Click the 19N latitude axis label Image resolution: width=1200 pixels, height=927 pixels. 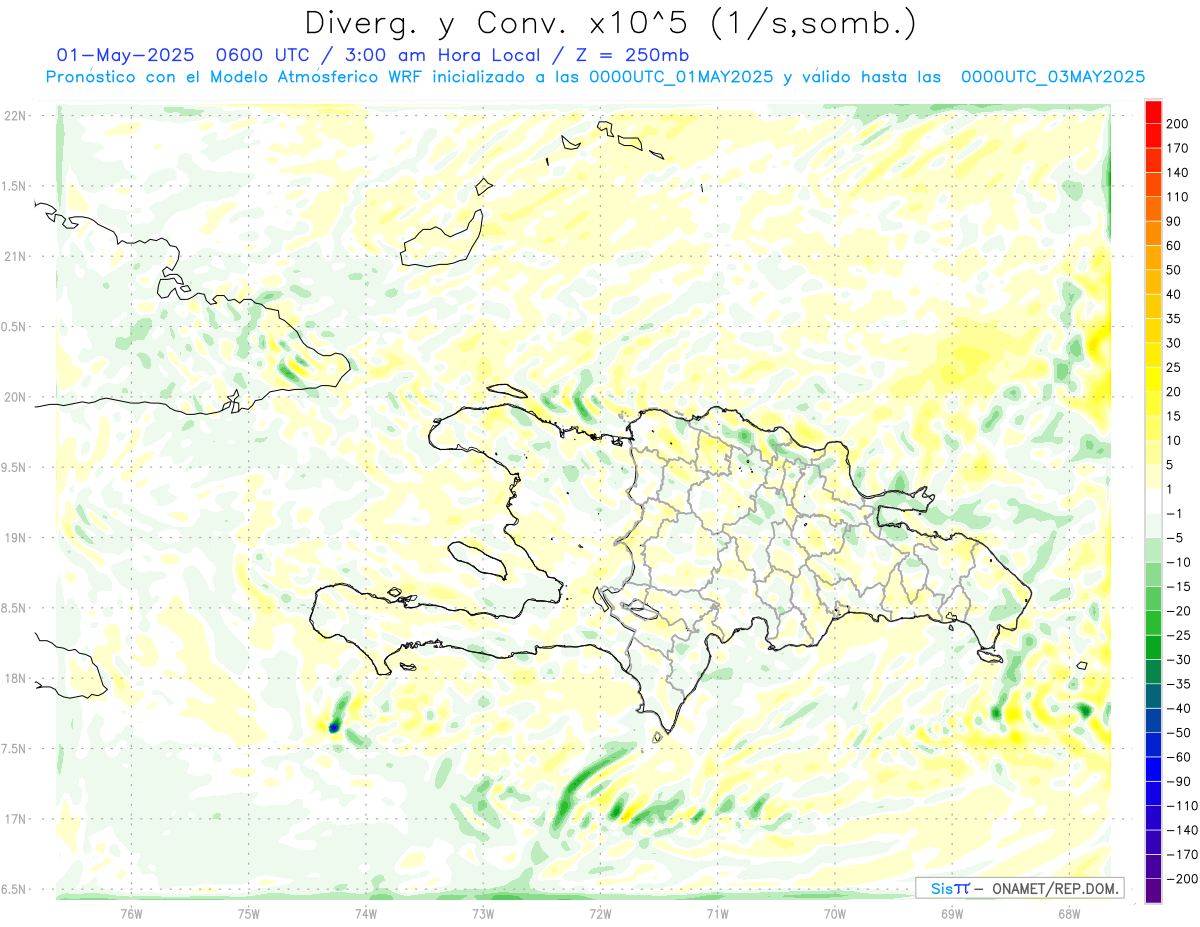coord(15,538)
